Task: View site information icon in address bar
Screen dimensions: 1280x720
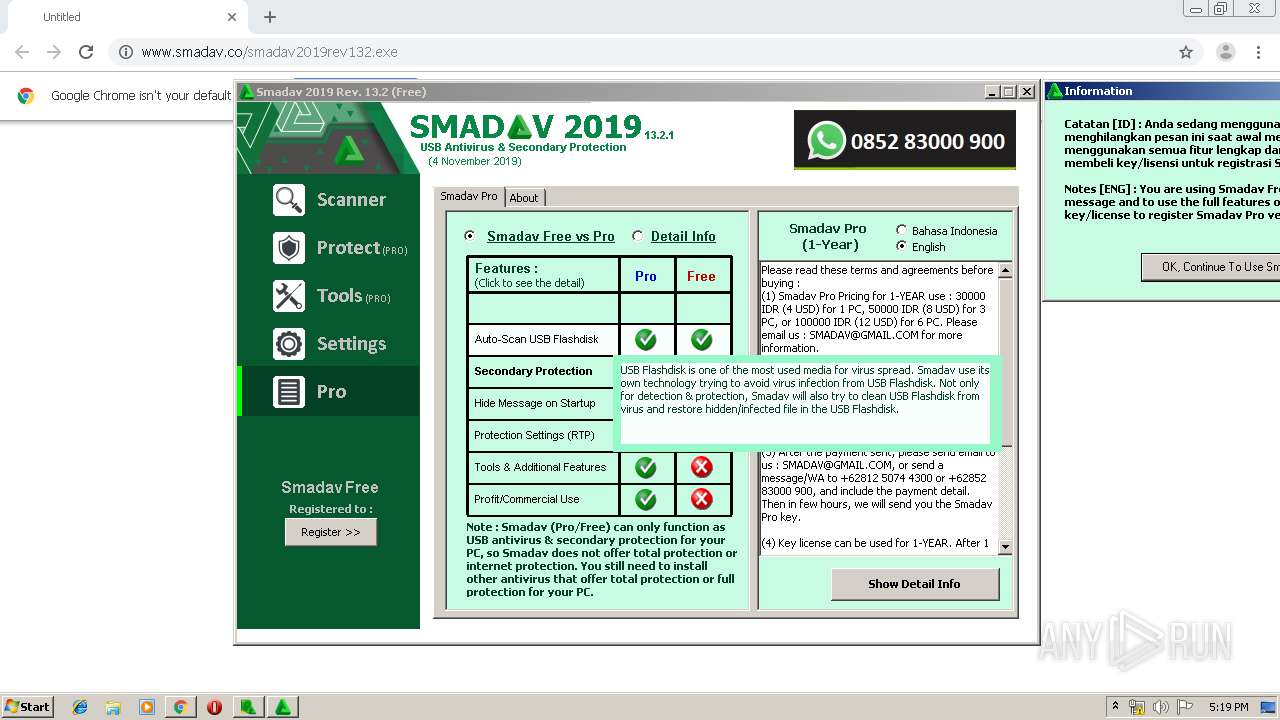Action: (x=125, y=52)
